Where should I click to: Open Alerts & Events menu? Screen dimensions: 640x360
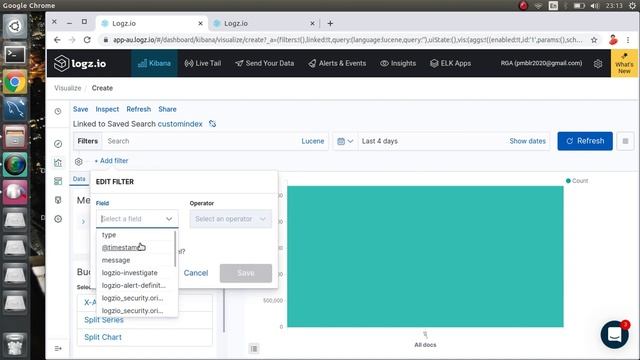pos(337,63)
